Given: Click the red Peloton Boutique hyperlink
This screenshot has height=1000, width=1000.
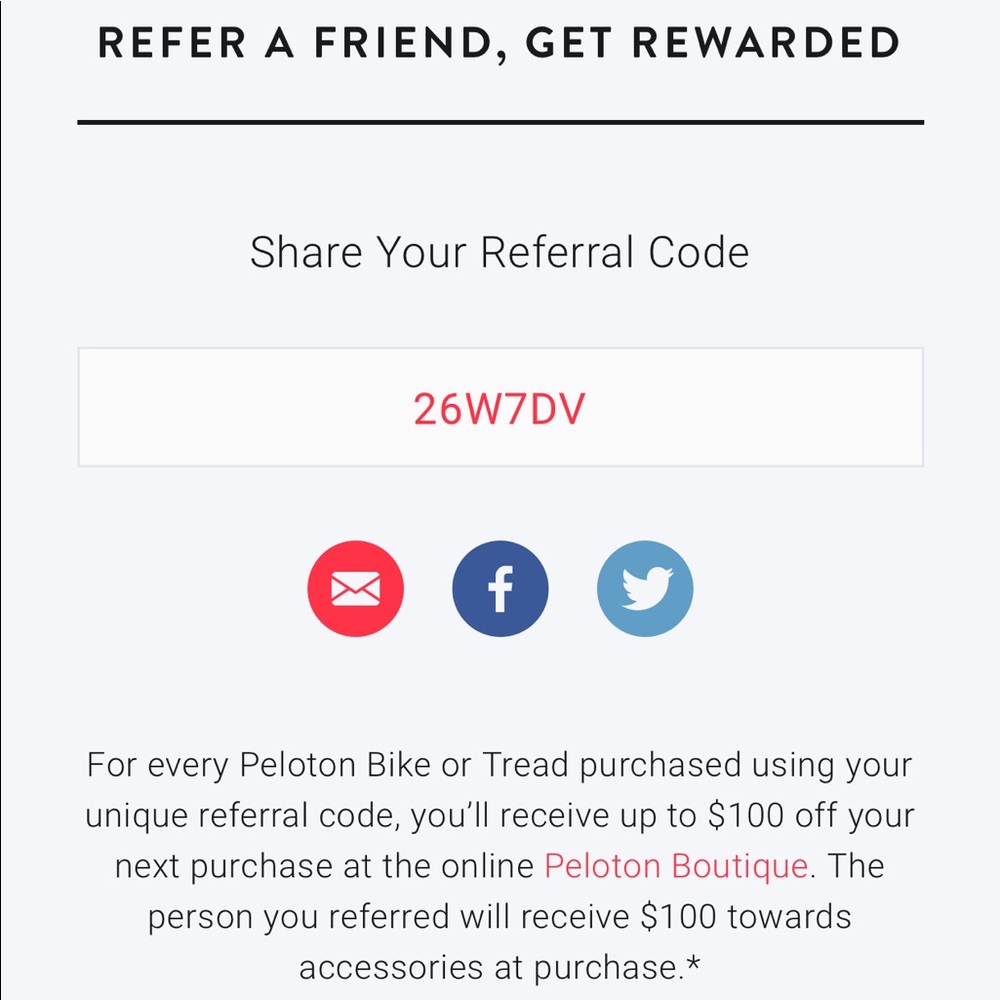Looking at the screenshot, I should click(x=675, y=866).
